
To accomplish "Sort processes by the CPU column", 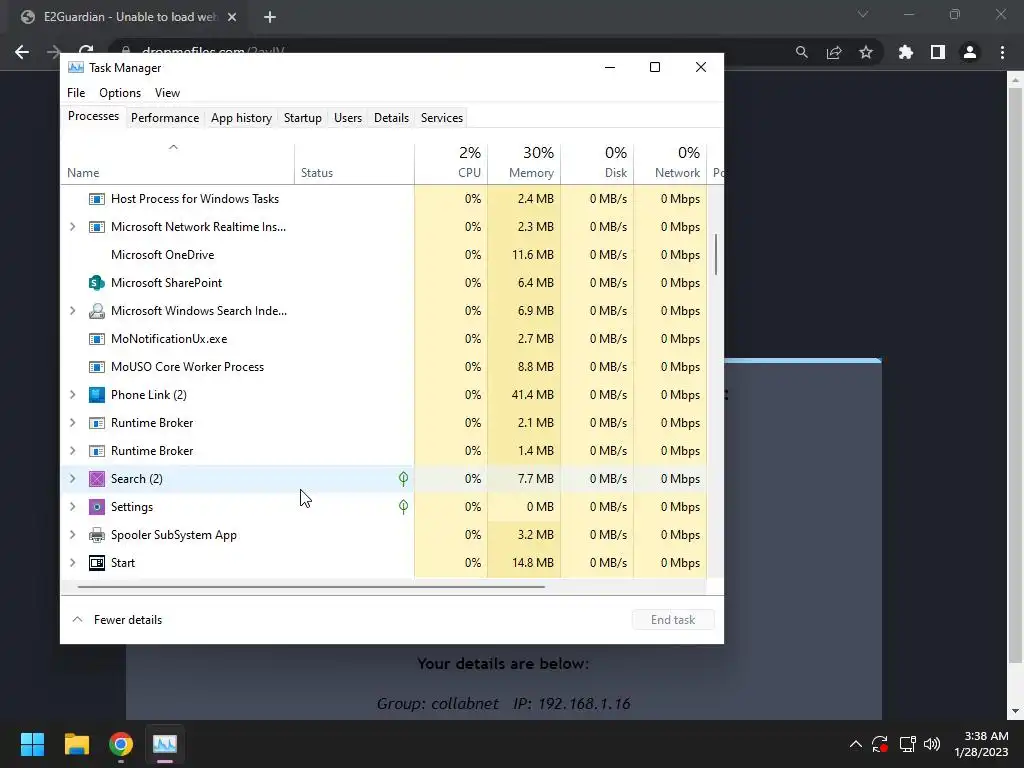I will pos(451,163).
